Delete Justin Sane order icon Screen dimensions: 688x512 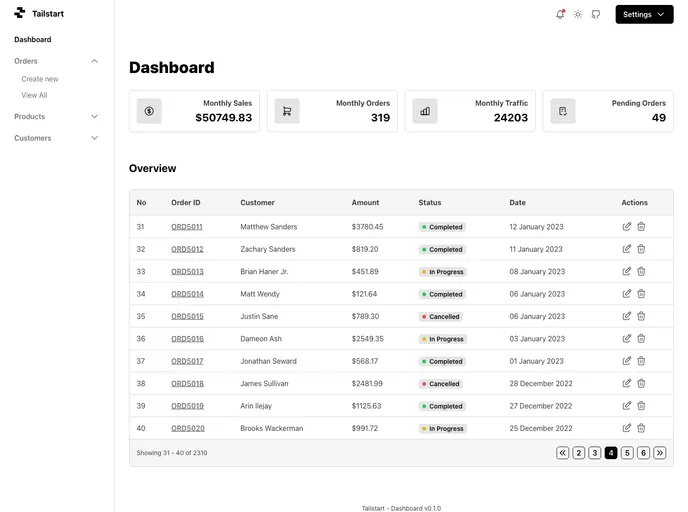pos(641,316)
